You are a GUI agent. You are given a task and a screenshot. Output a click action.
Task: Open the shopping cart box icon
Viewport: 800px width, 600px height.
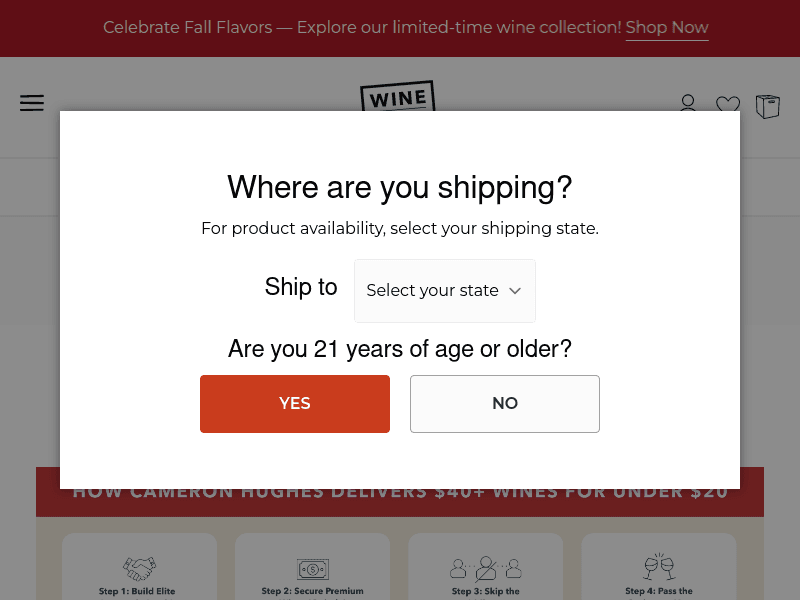pyautogui.click(x=768, y=106)
